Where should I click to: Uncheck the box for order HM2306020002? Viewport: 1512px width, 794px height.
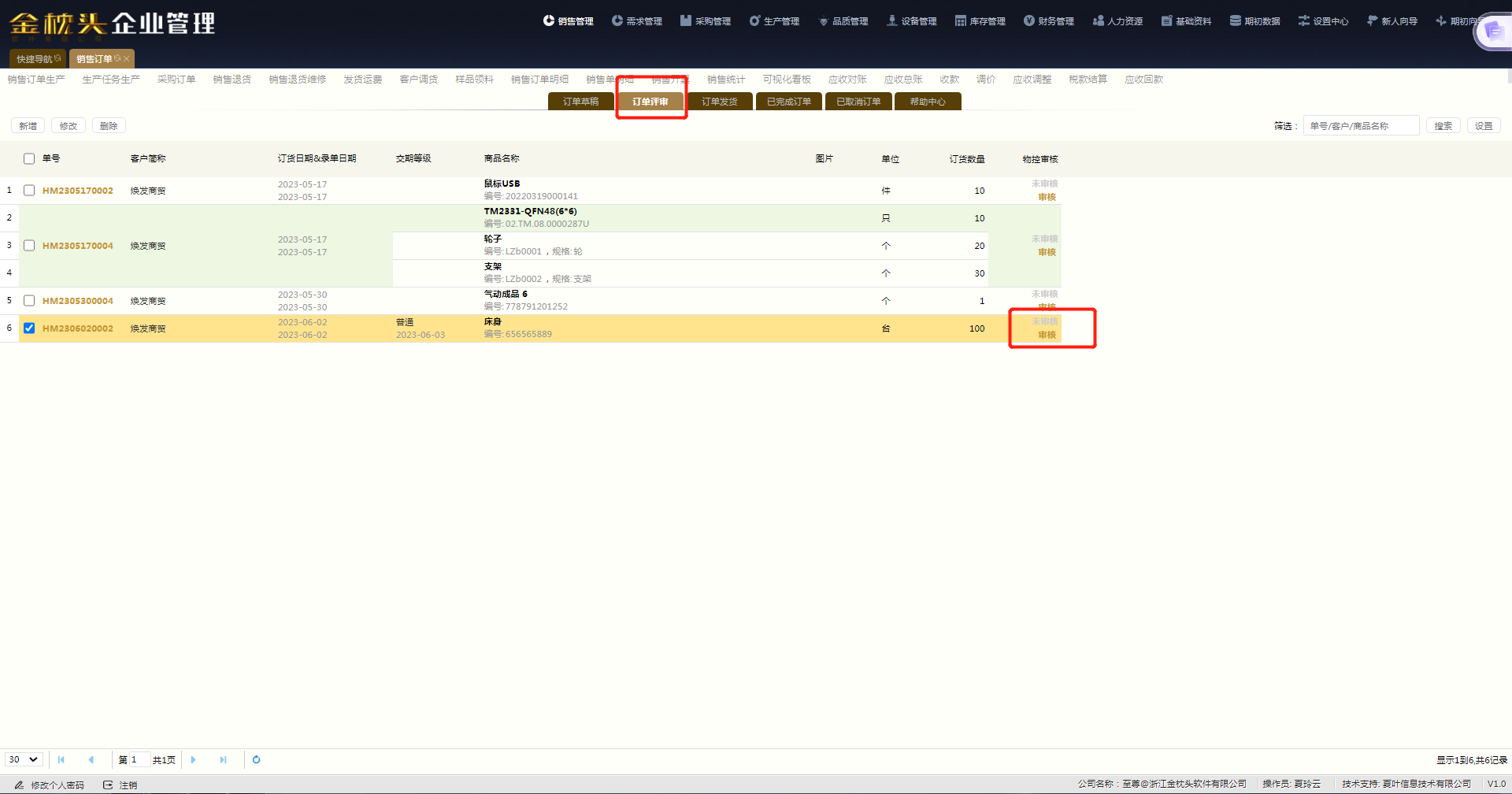point(29,328)
